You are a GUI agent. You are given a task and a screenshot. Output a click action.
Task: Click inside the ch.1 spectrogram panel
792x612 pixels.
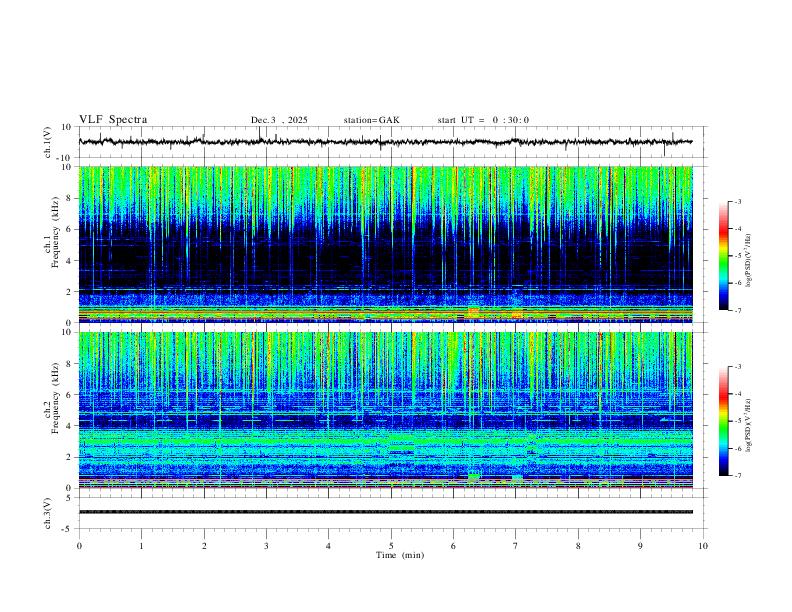pos(385,244)
